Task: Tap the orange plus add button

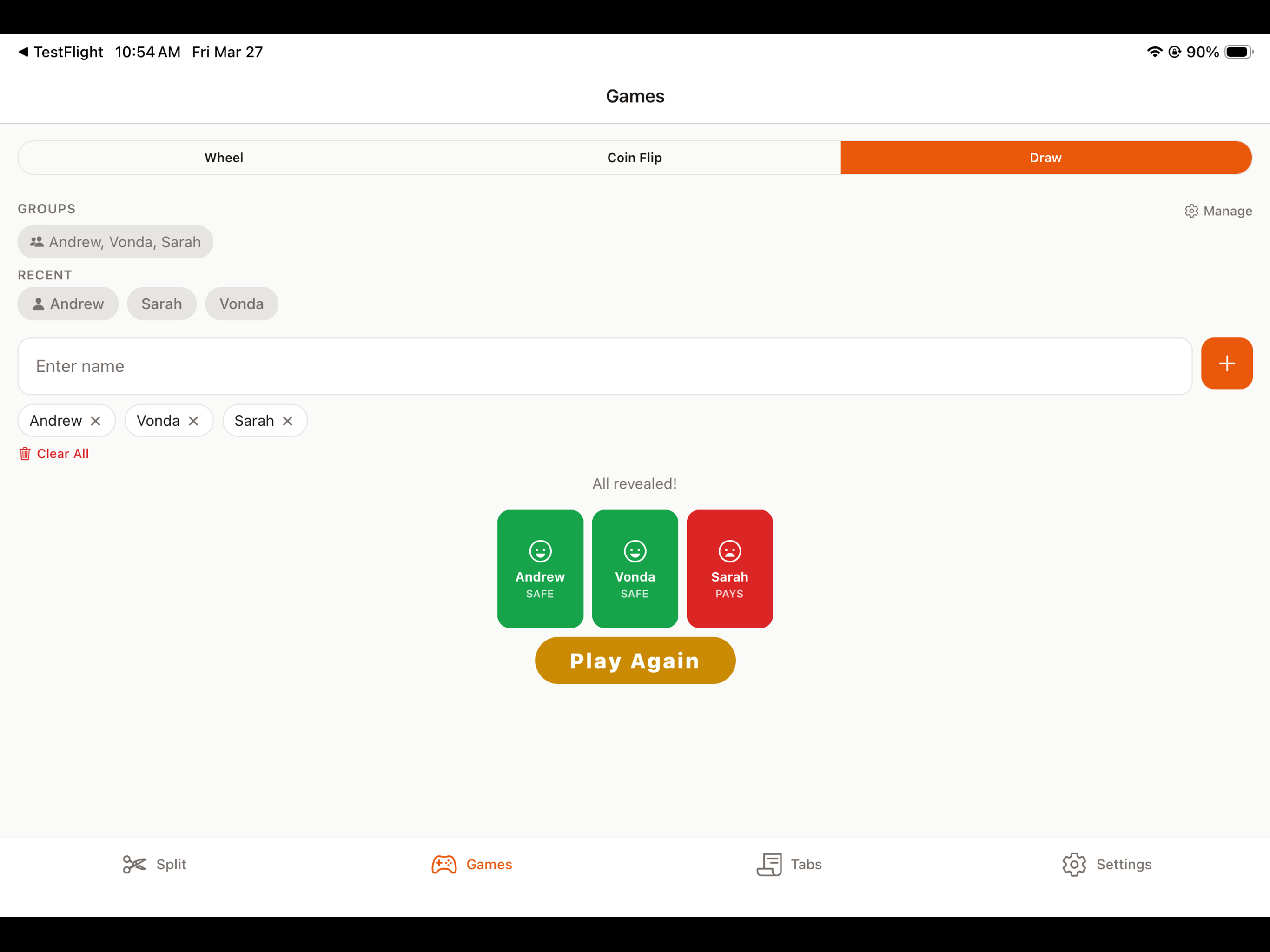Action: (x=1226, y=364)
